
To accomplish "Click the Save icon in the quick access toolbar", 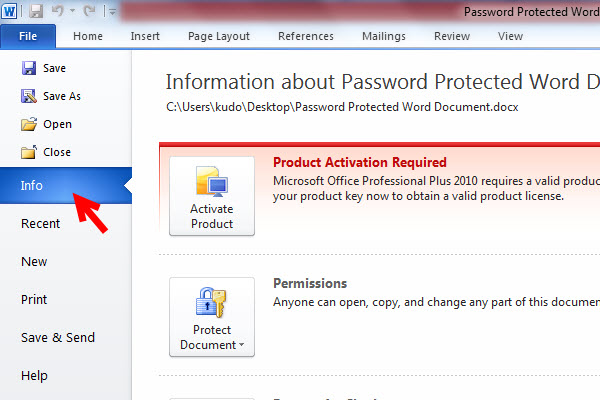I will click(x=36, y=11).
